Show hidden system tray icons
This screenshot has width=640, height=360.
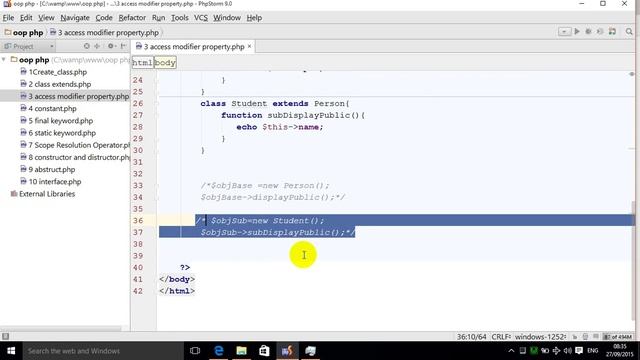pyautogui.click(x=511, y=351)
